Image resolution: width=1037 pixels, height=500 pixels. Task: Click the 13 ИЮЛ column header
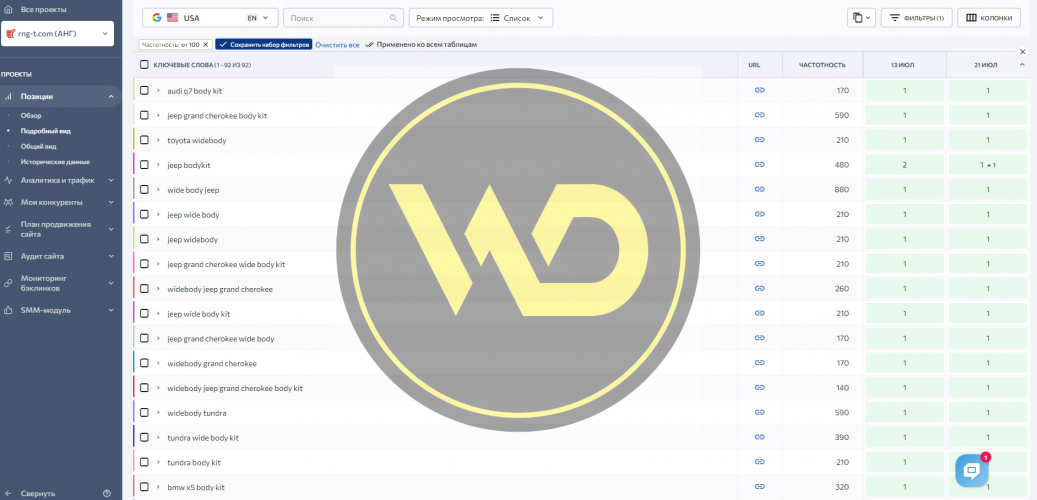click(x=904, y=65)
